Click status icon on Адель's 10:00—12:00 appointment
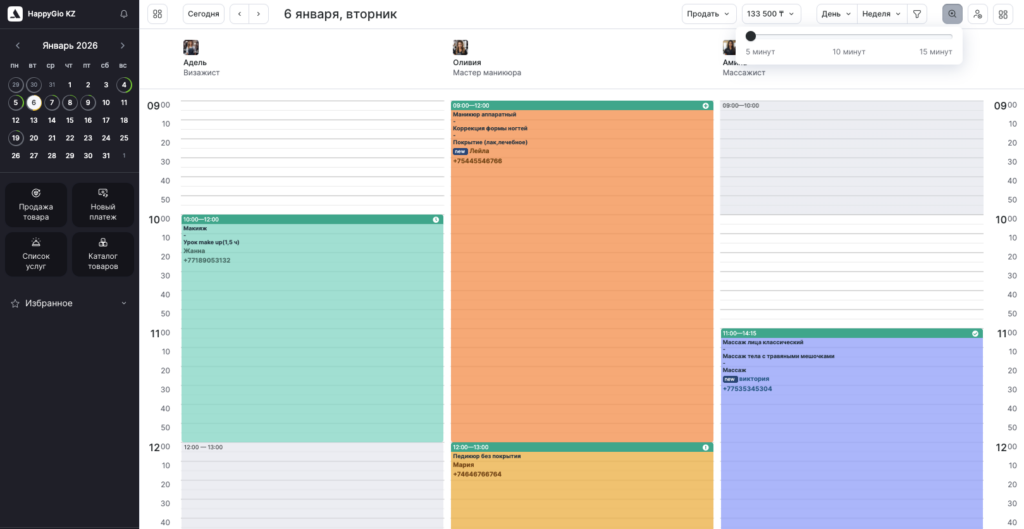Viewport: 1024px width, 529px height. coord(436,219)
